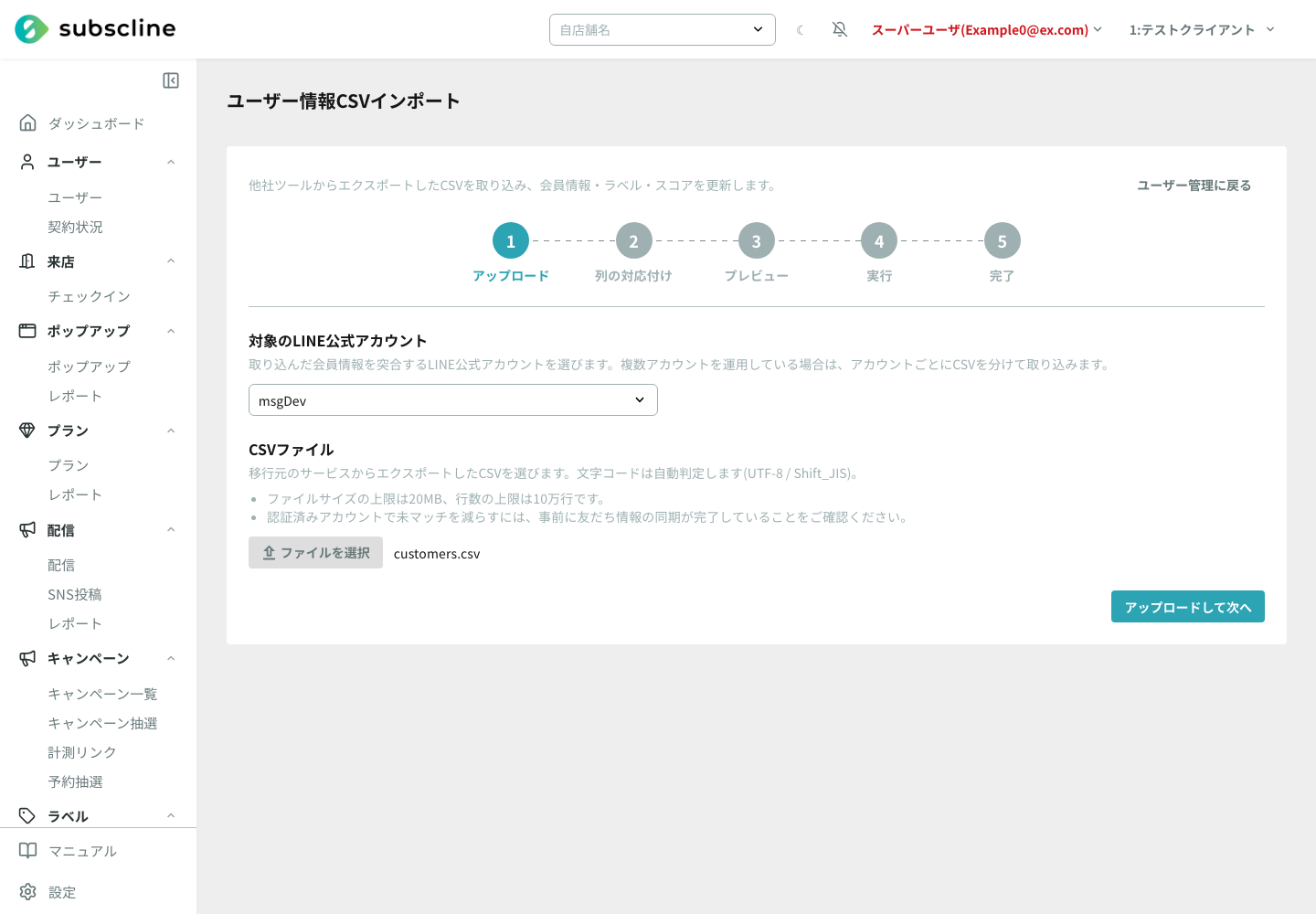This screenshot has width=1316, height=914.
Task: Open the 自店舗名 store dropdown
Action: click(x=663, y=29)
